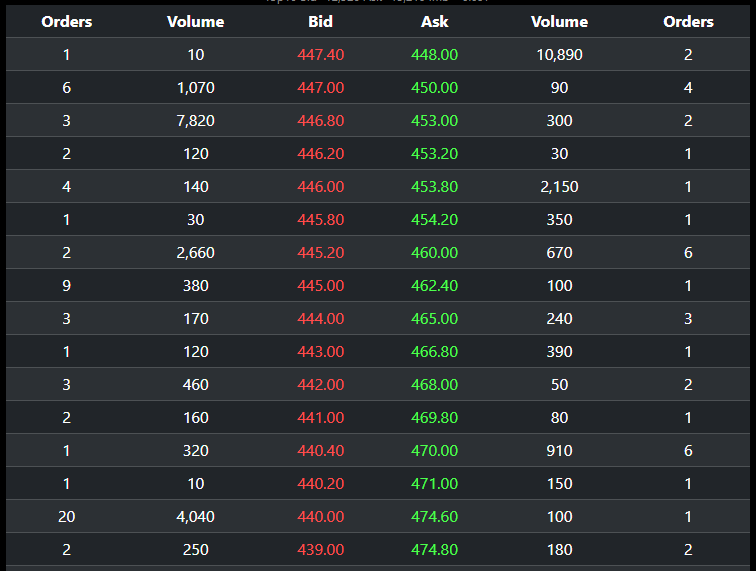The width and height of the screenshot is (756, 571).
Task: Select the 447.40 bid price
Action: tap(320, 54)
